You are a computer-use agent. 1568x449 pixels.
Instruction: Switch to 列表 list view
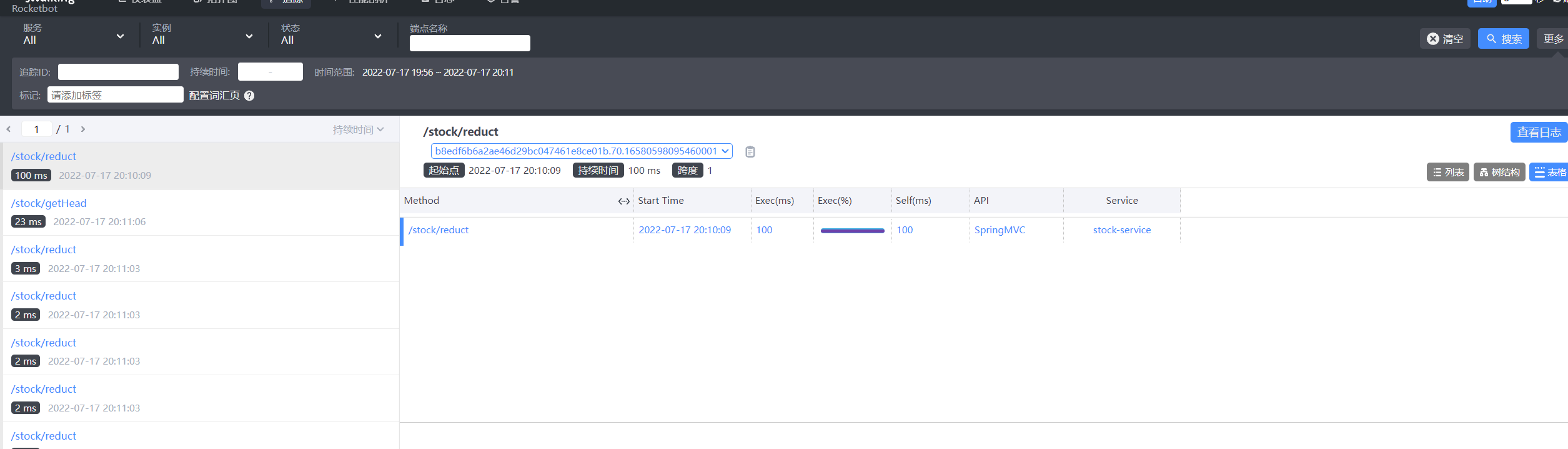tap(1447, 173)
